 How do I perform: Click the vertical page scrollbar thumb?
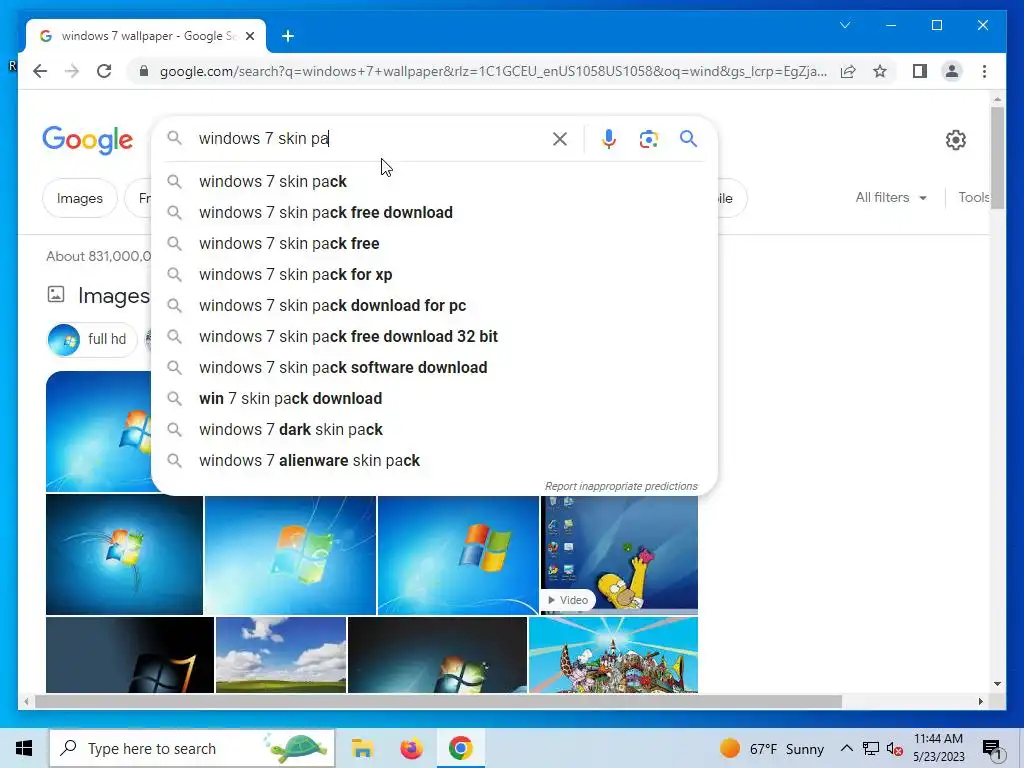pos(997,157)
